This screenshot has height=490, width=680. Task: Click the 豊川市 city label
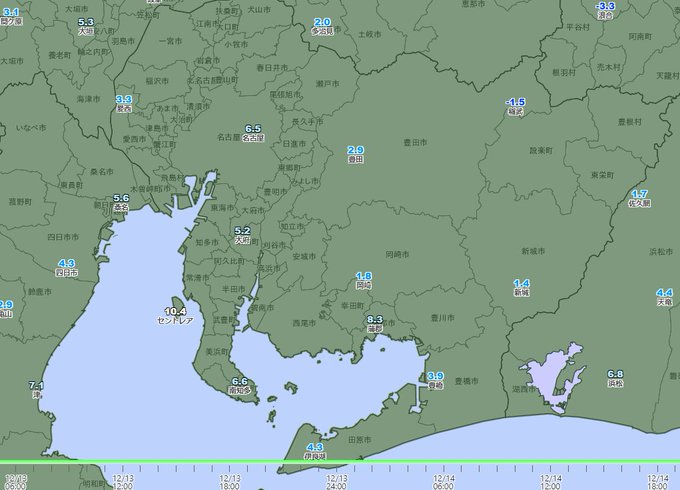(442, 318)
